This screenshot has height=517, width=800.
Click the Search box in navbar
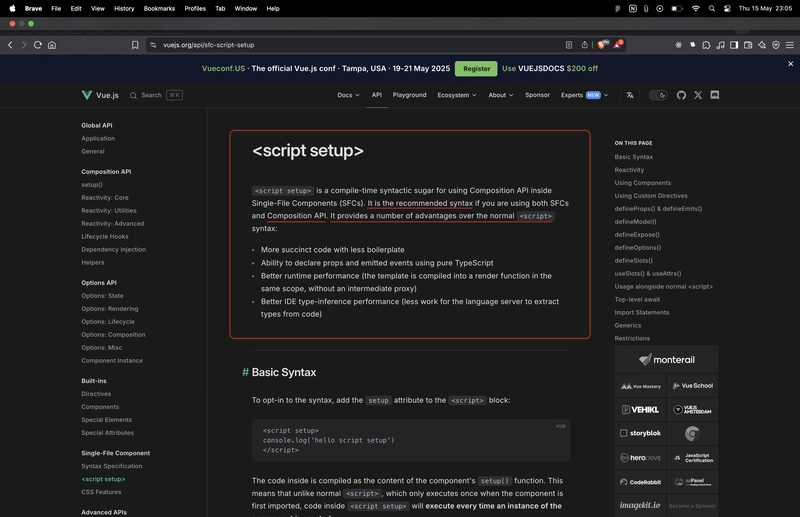click(156, 95)
